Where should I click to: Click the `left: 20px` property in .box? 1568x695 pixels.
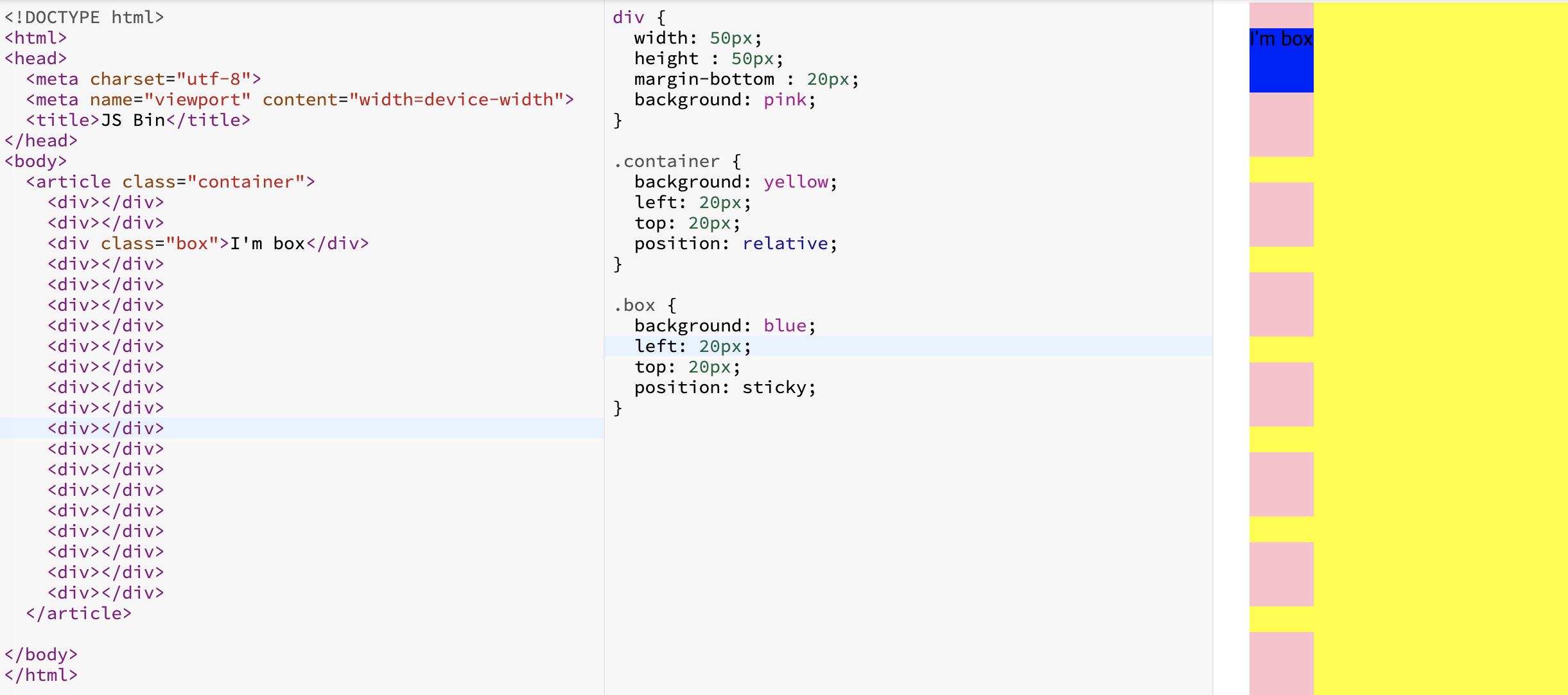coord(693,345)
